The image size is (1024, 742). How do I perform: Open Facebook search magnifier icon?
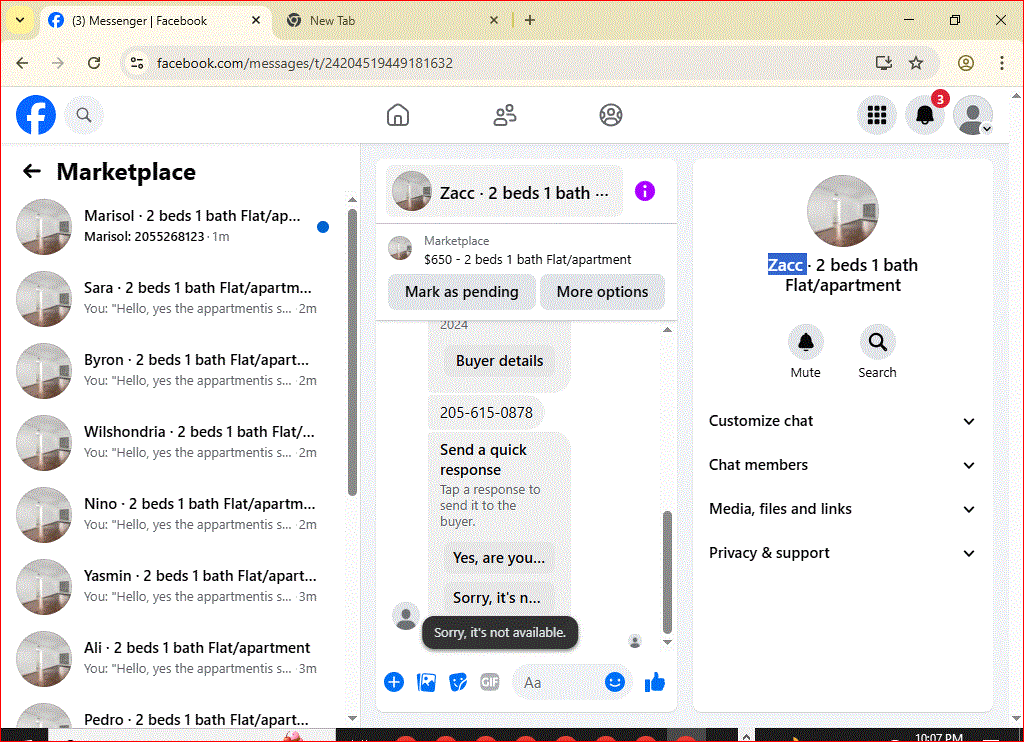click(x=84, y=115)
